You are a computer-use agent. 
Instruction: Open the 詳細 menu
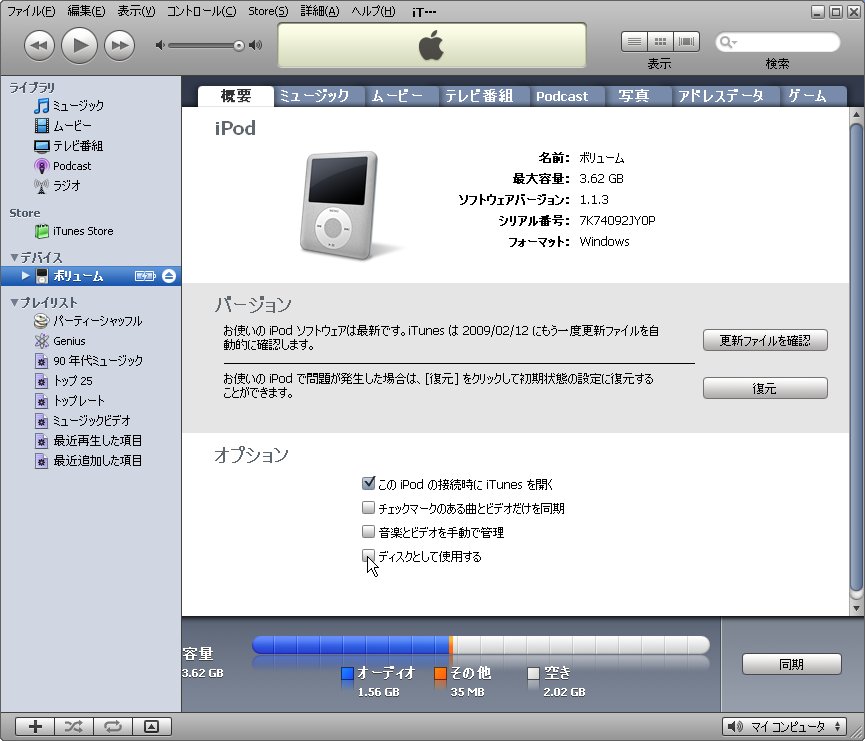pos(319,11)
